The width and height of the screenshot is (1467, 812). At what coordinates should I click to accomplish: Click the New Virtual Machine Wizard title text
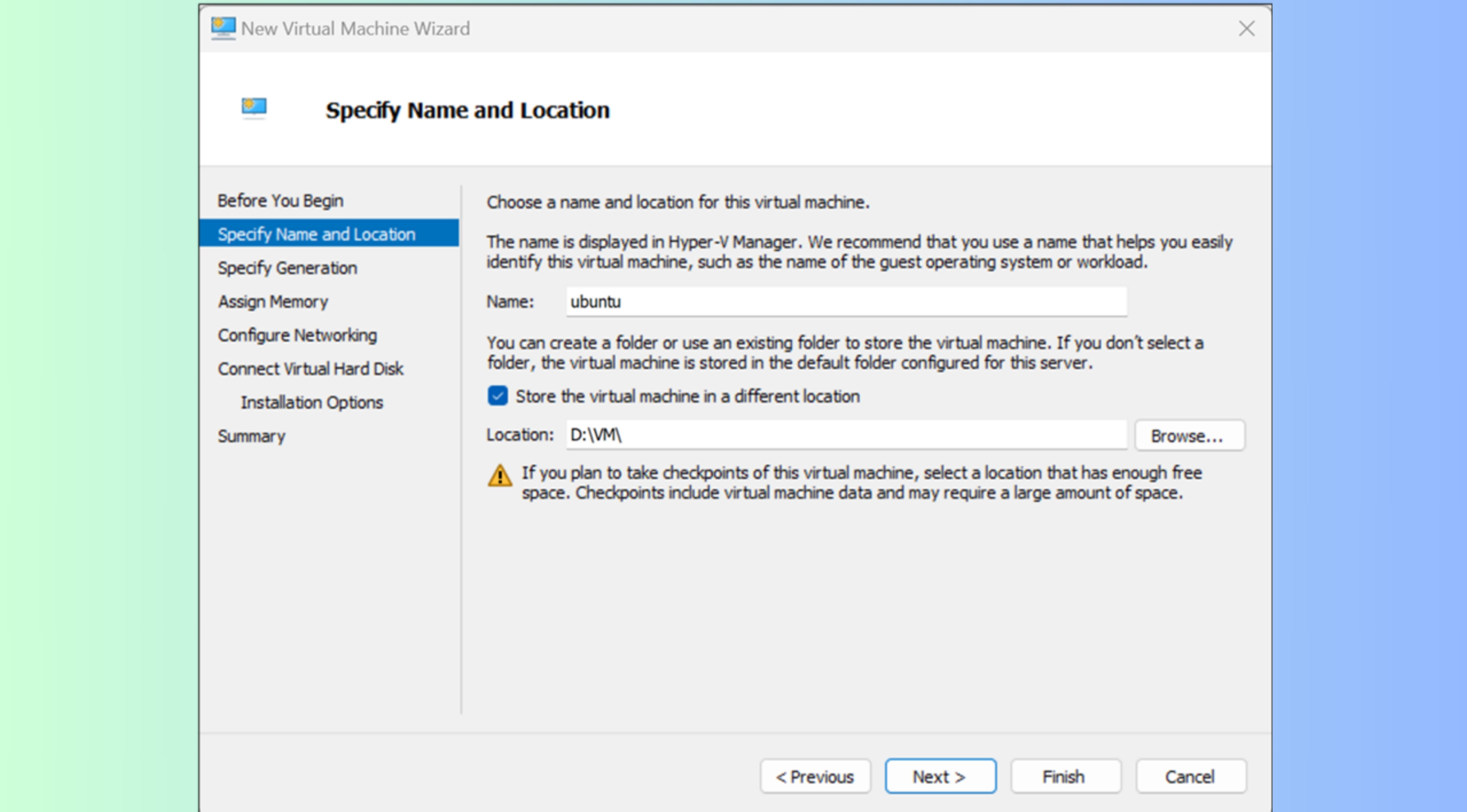coord(355,28)
